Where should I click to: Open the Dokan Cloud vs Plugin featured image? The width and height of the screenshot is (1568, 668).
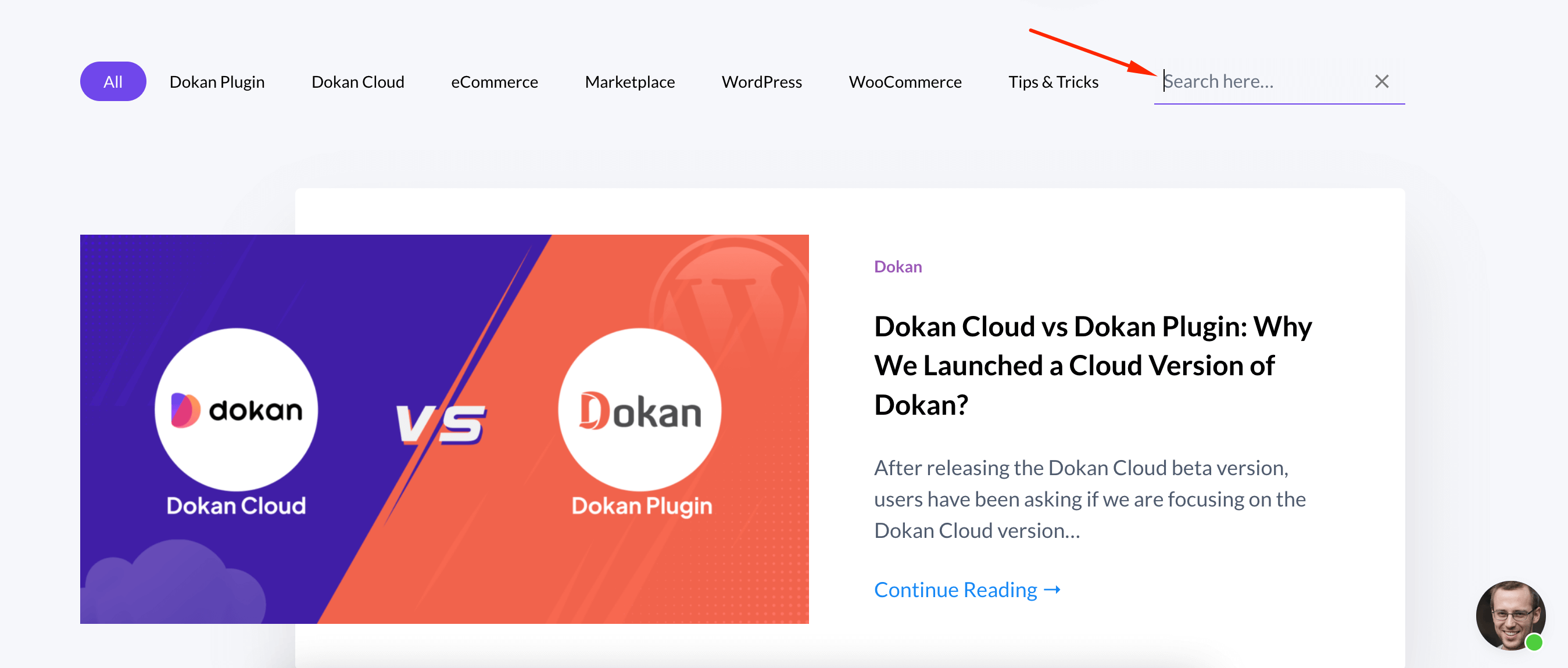click(x=445, y=429)
